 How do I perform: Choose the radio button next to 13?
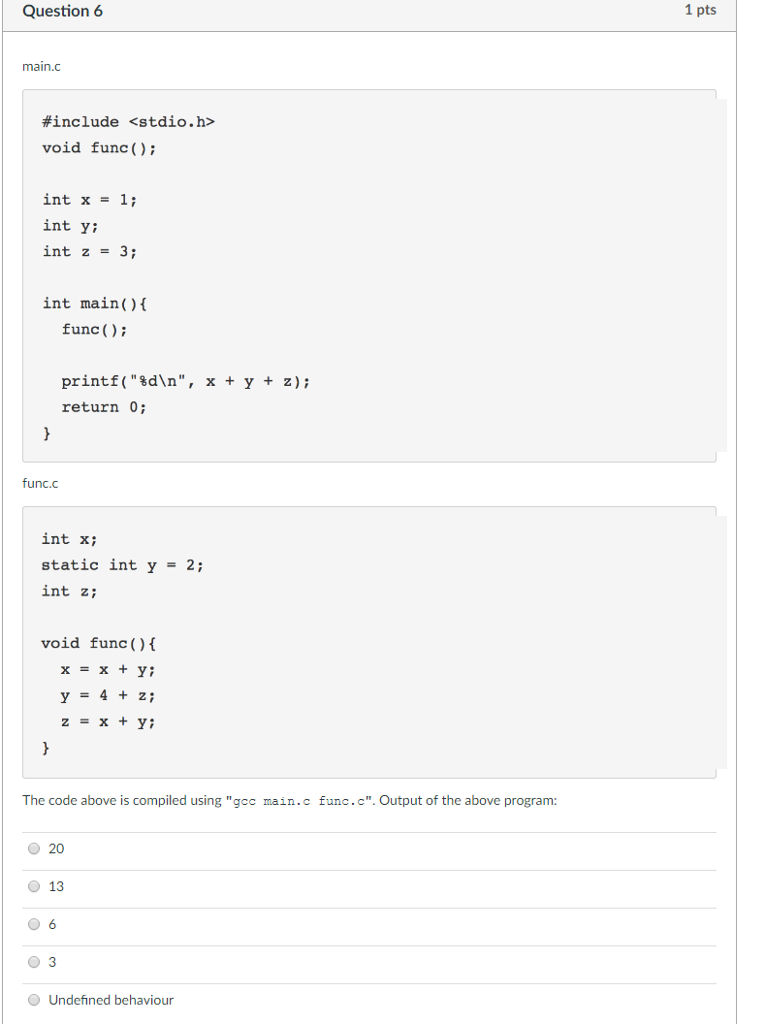34,886
